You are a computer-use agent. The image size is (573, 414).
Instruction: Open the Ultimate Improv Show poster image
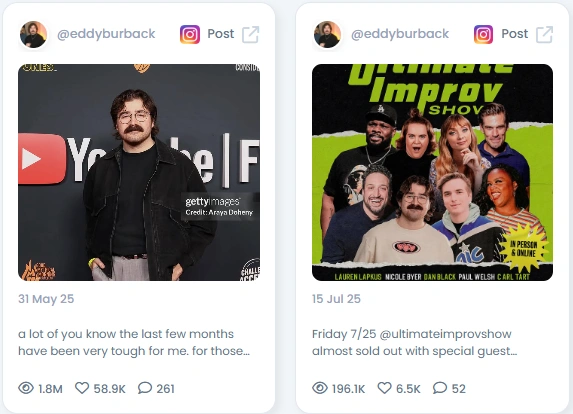432,172
